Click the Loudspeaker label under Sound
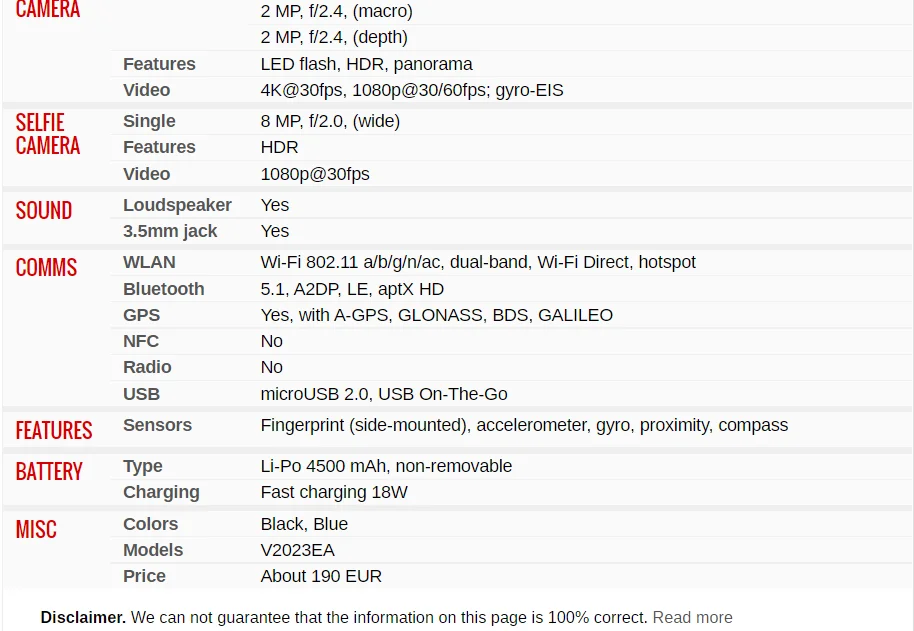Viewport: 914px width, 631px height. coord(177,205)
